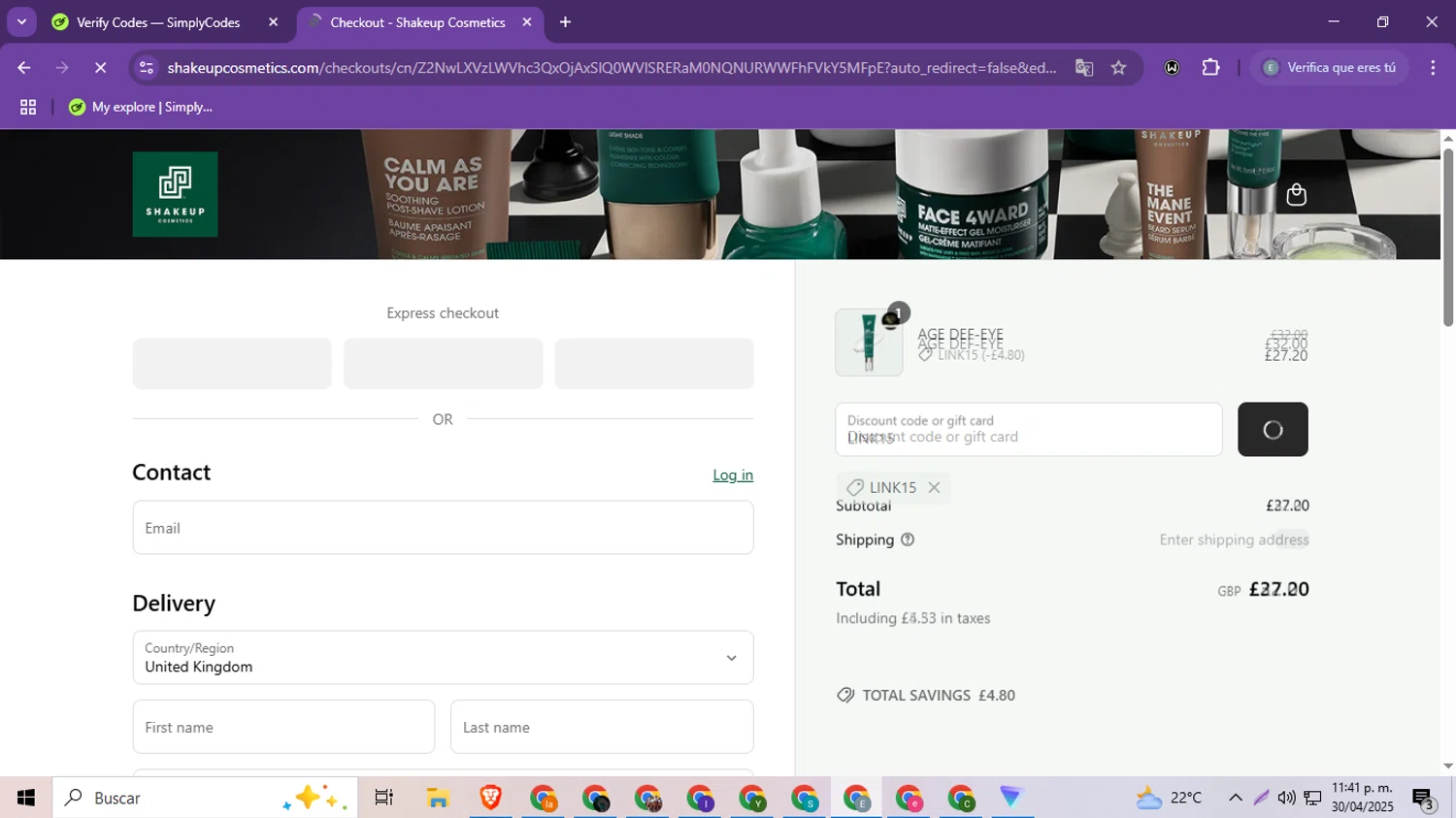Open the Brave browser taskbar icon
Image resolution: width=1456 pixels, height=818 pixels.
tap(490, 798)
